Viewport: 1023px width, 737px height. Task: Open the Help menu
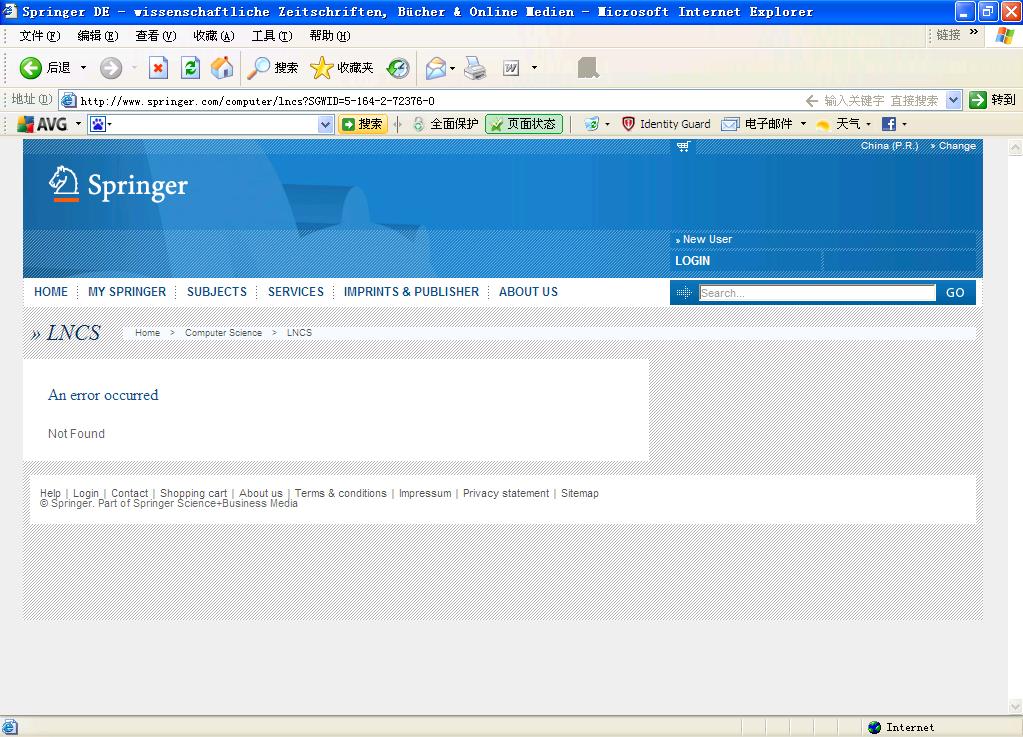[330, 36]
